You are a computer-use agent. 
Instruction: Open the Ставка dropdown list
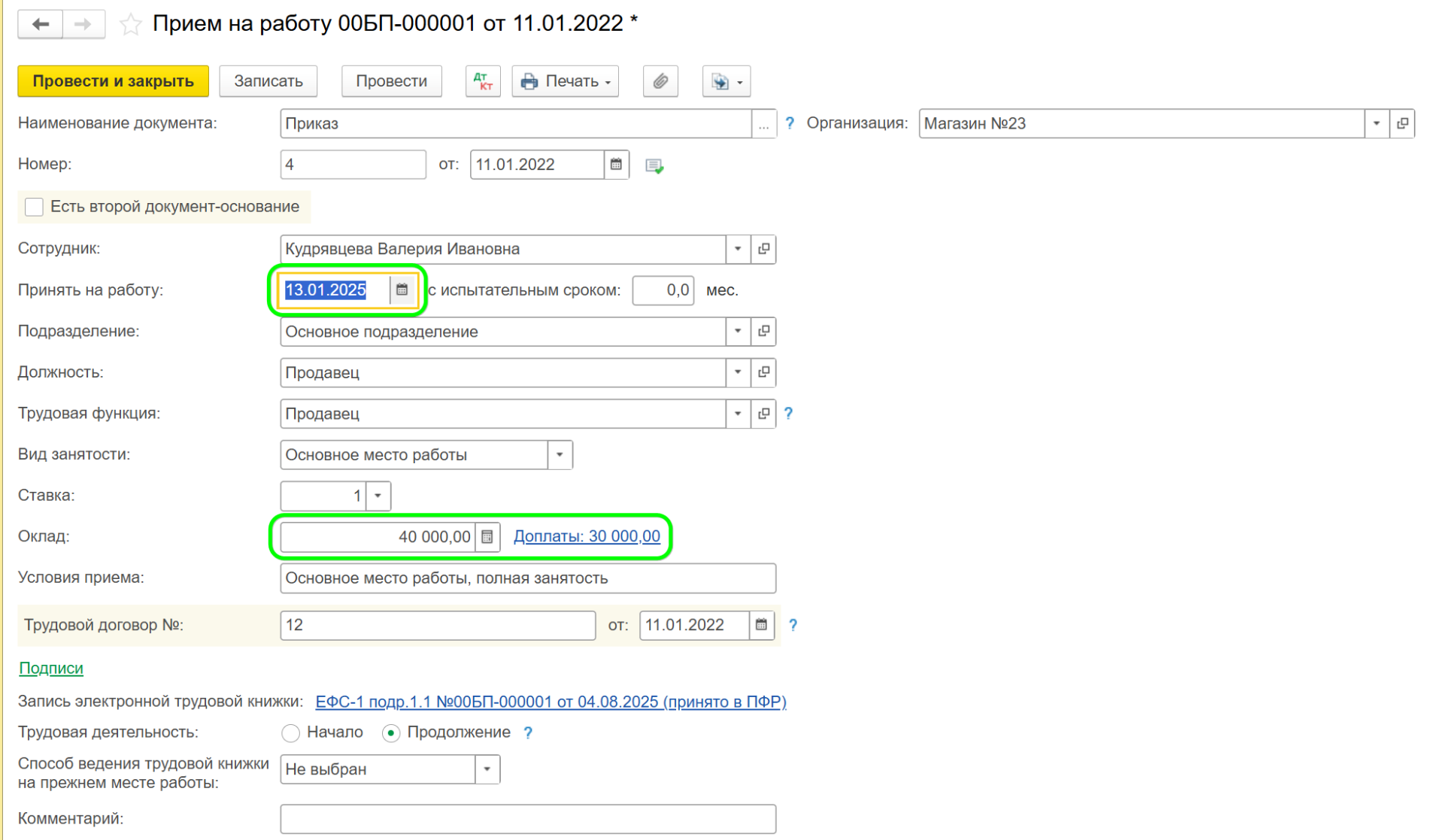pos(378,496)
